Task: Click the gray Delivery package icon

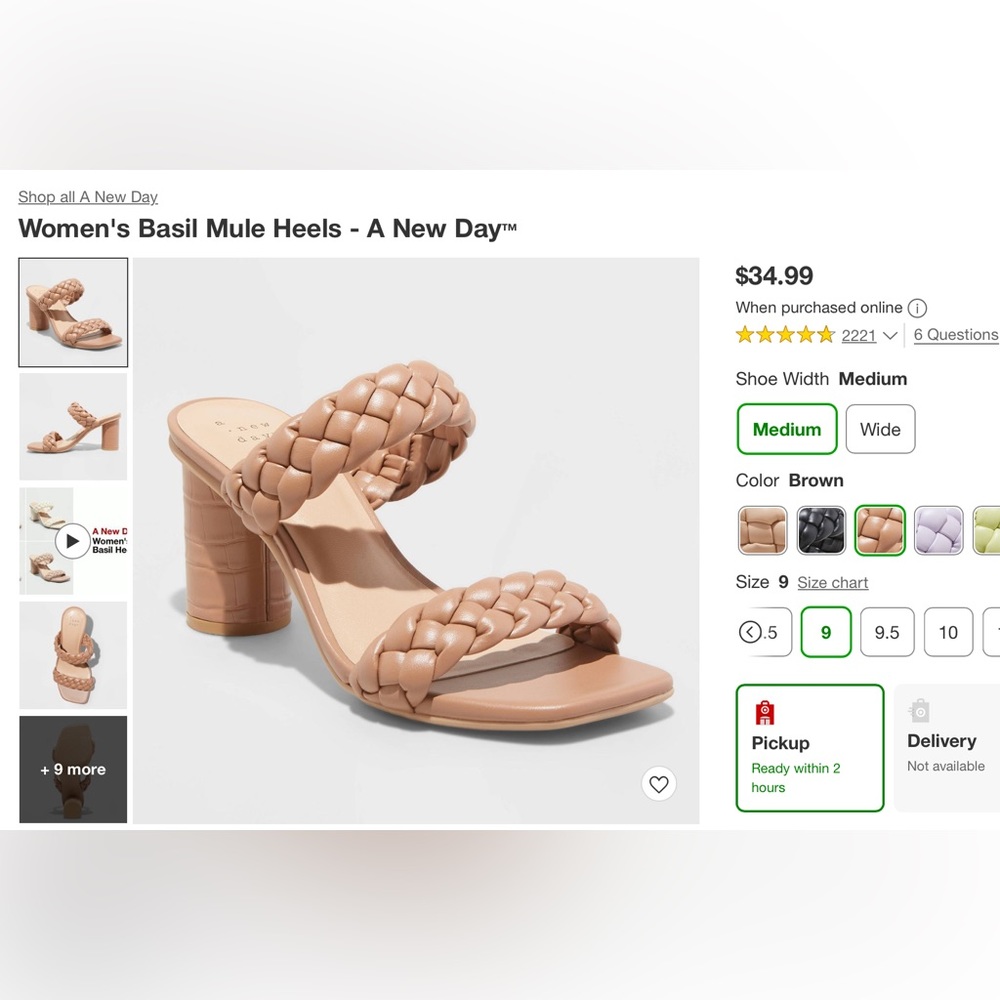Action: coord(920,711)
